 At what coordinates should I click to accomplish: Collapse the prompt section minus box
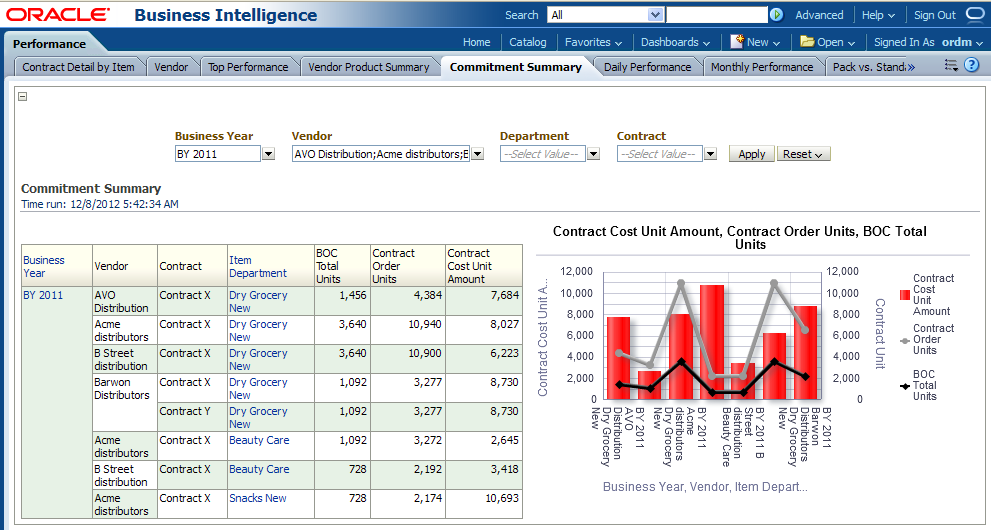[23, 97]
